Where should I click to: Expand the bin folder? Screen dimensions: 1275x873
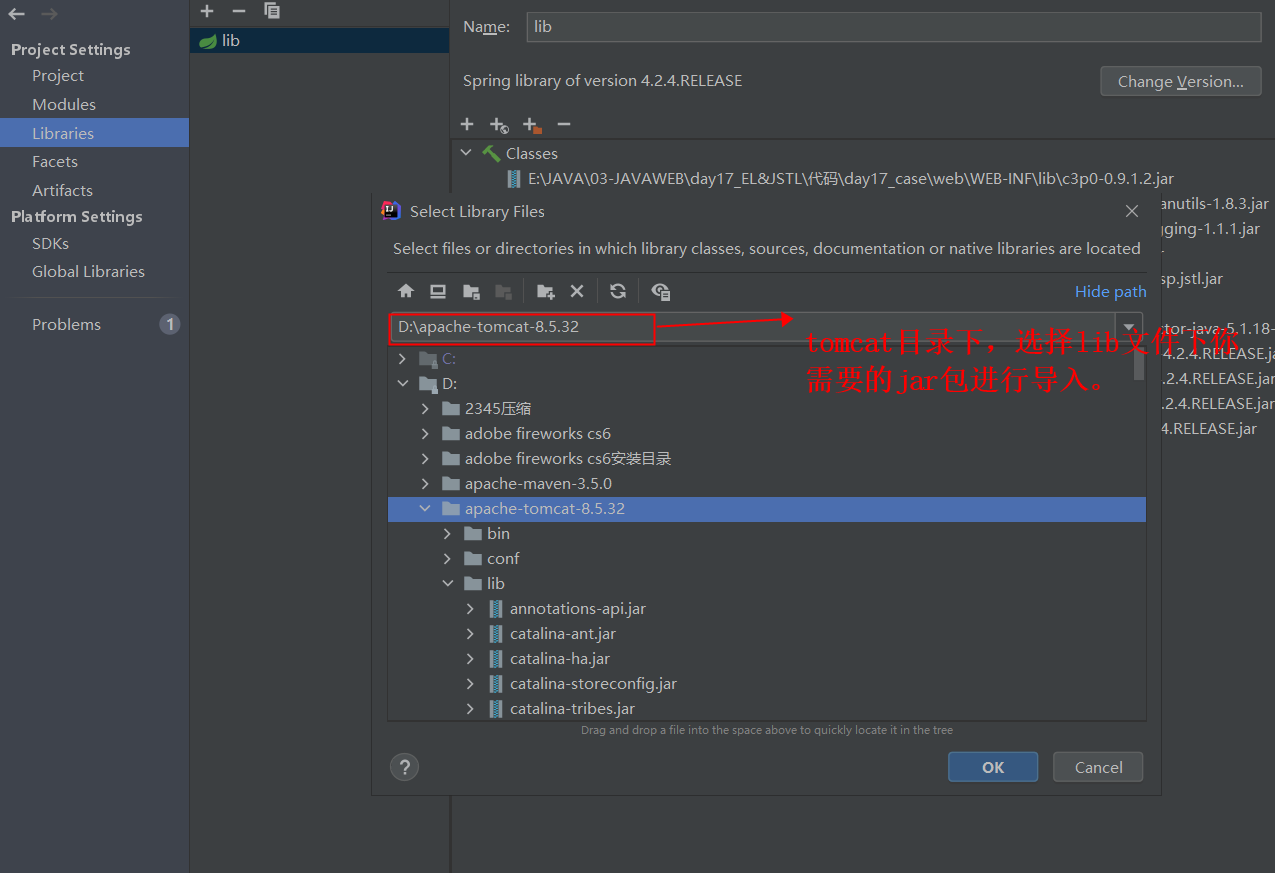coord(447,534)
